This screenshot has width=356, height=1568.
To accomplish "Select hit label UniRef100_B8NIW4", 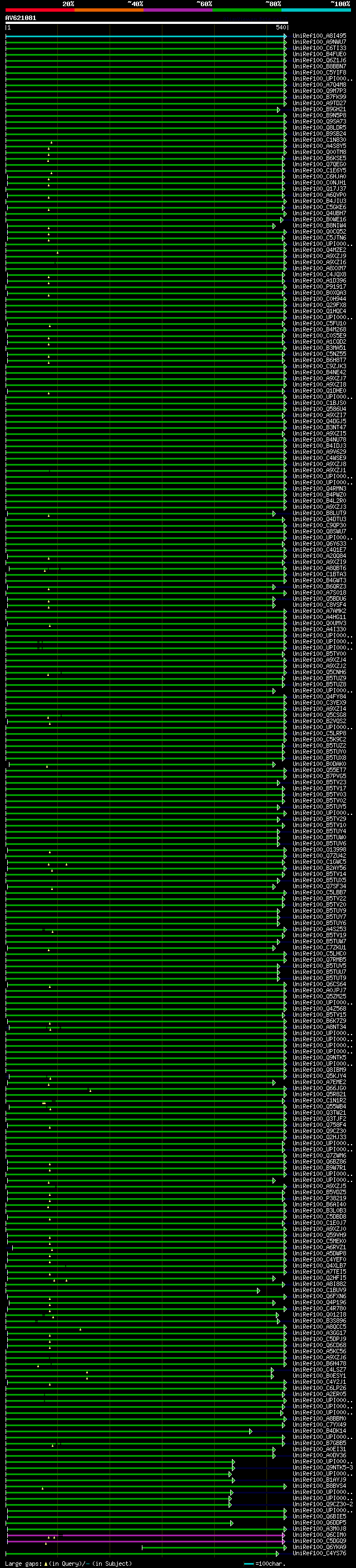I will click(x=319, y=225).
